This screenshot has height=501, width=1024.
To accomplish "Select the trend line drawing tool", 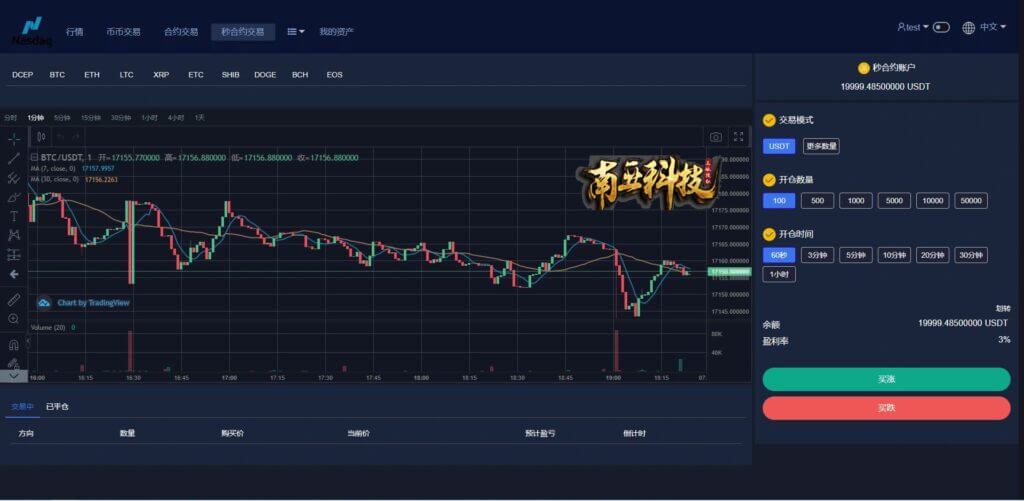I will [x=14, y=158].
